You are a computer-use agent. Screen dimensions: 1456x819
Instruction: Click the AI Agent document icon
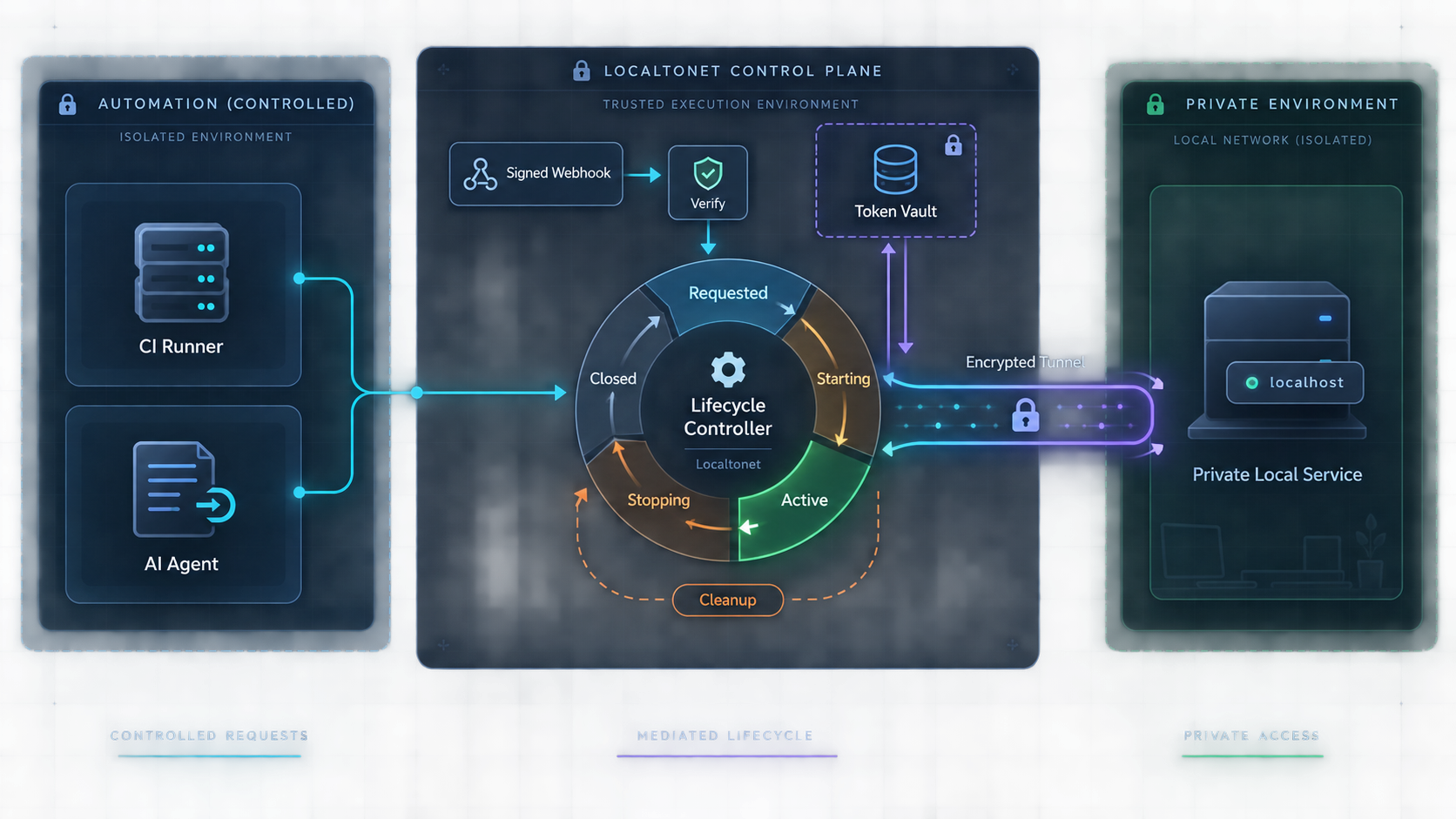coord(184,488)
